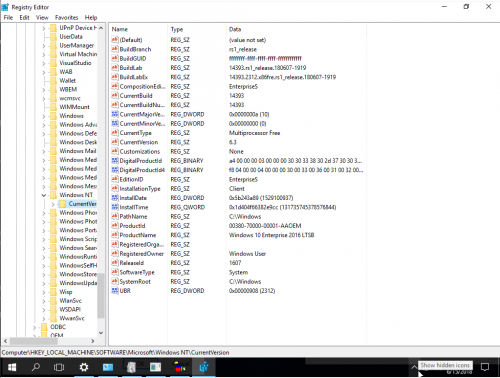Image resolution: width=500 pixels, height=378 pixels.
Task: Click the registry path in status bar
Action: pos(115,352)
